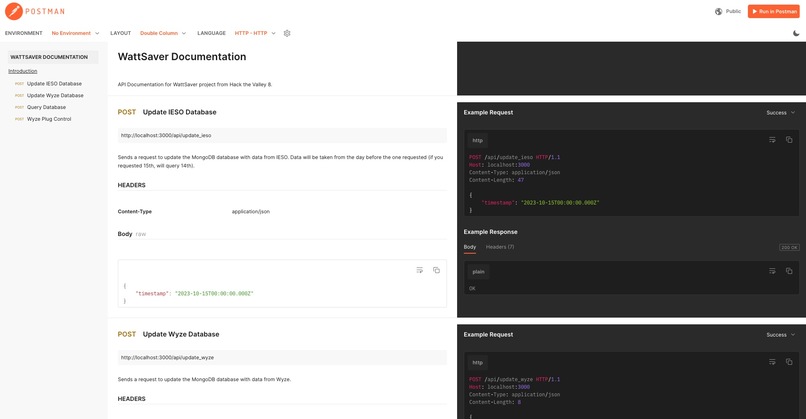
Task: Toggle word wrap on update_ieso Example Request
Action: coord(772,140)
